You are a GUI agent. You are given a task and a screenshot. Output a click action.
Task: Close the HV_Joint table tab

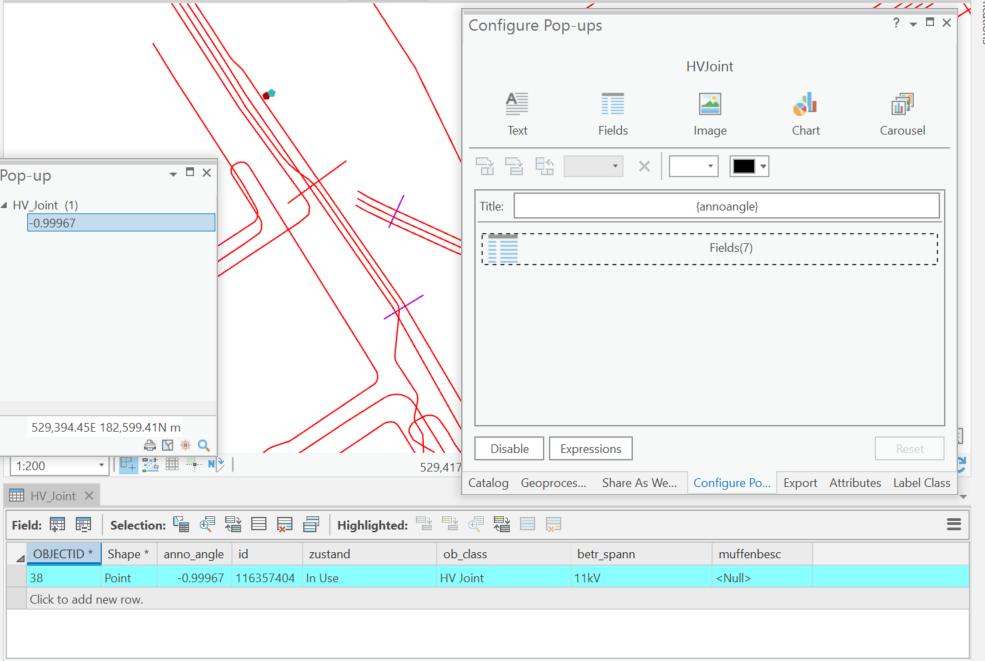pyautogui.click(x=89, y=496)
